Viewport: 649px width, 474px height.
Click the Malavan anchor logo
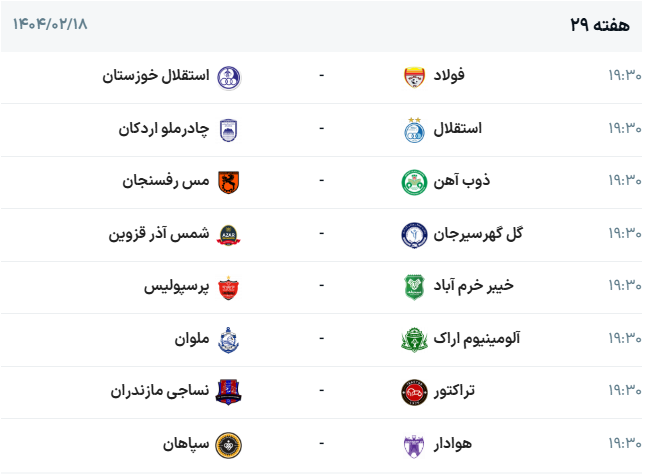tap(230, 338)
